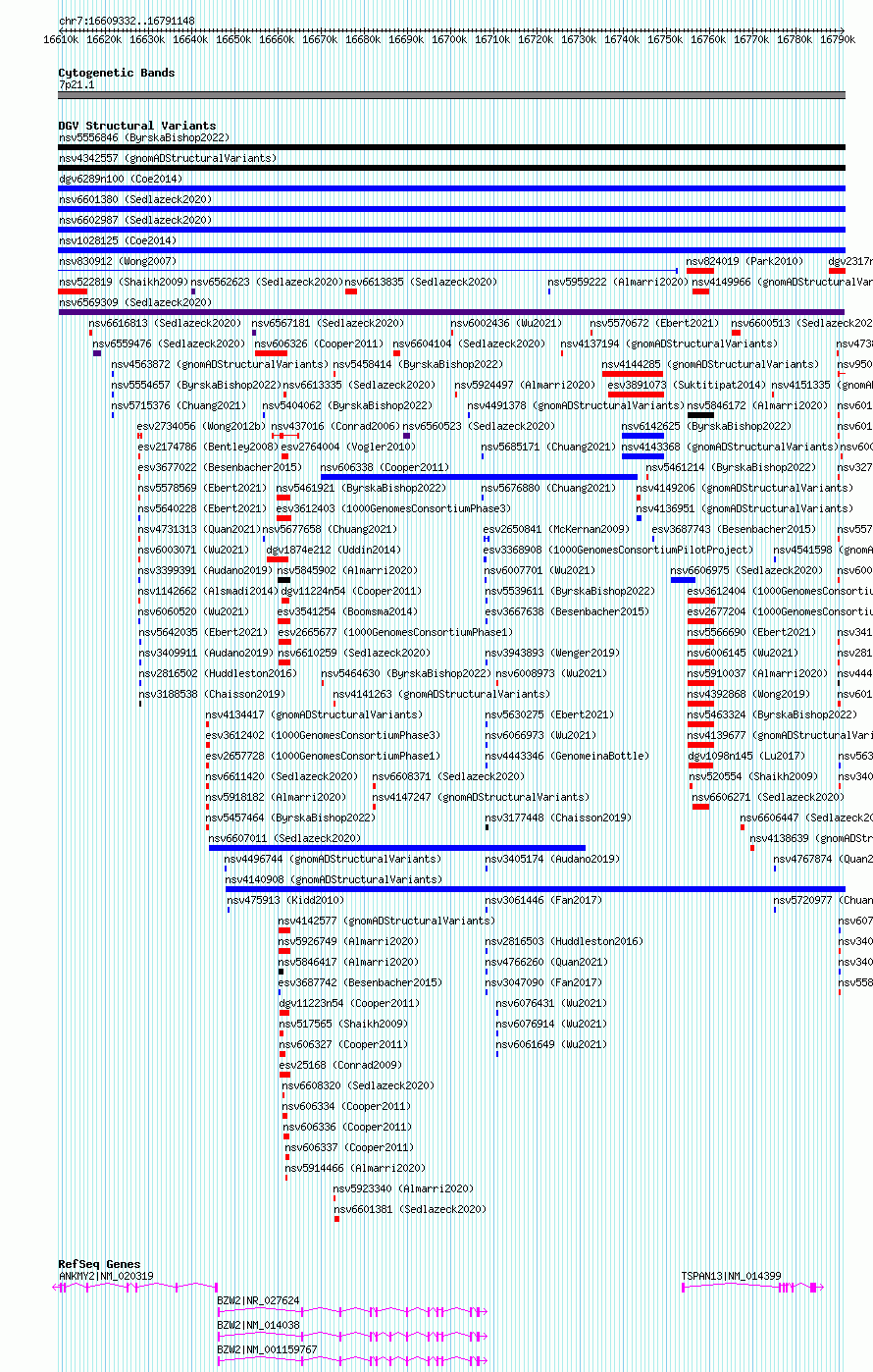Click the DGV Structural Variants track title

click(137, 126)
